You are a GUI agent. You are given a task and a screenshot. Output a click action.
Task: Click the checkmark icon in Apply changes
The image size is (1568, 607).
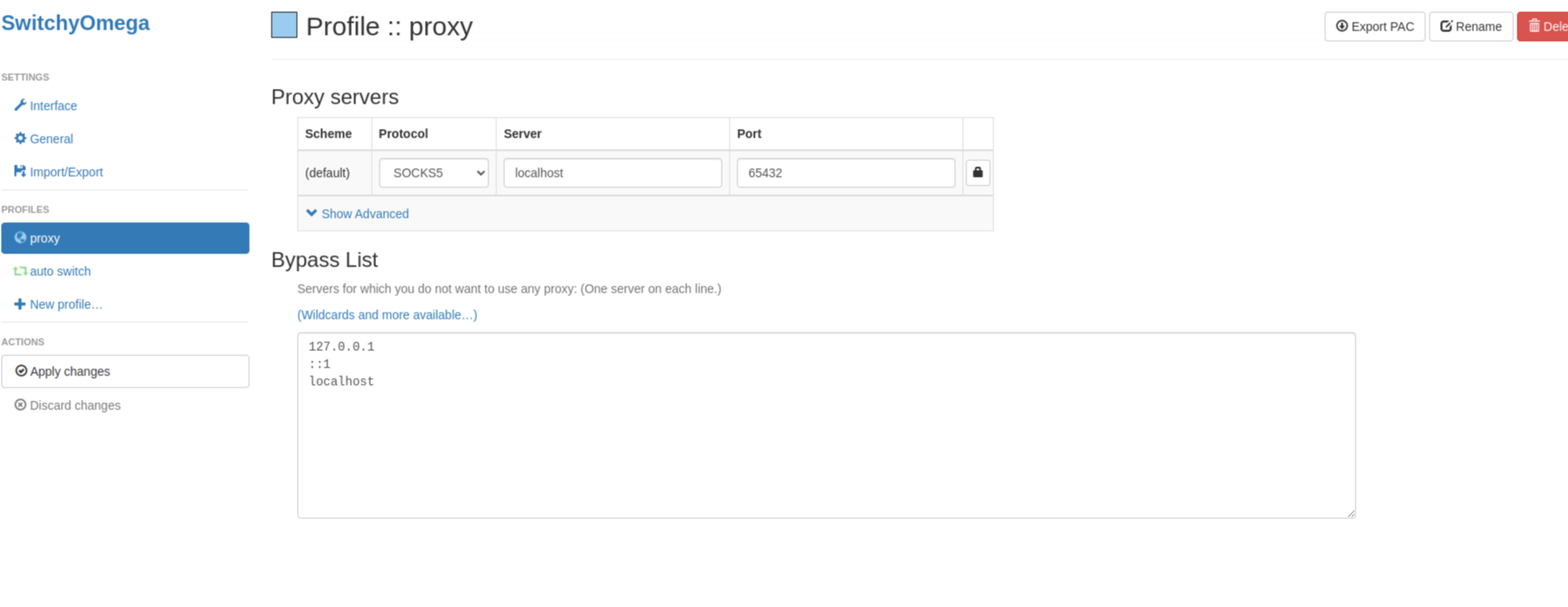[21, 371]
